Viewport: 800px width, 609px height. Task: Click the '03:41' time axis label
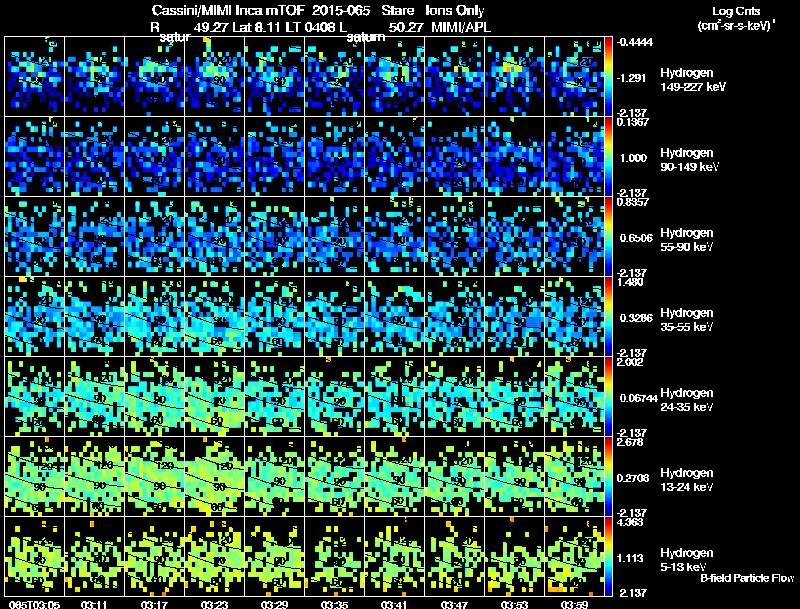(x=394, y=605)
